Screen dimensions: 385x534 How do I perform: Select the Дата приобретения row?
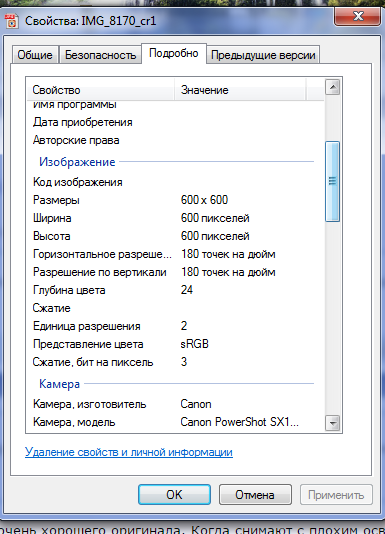coord(175,122)
